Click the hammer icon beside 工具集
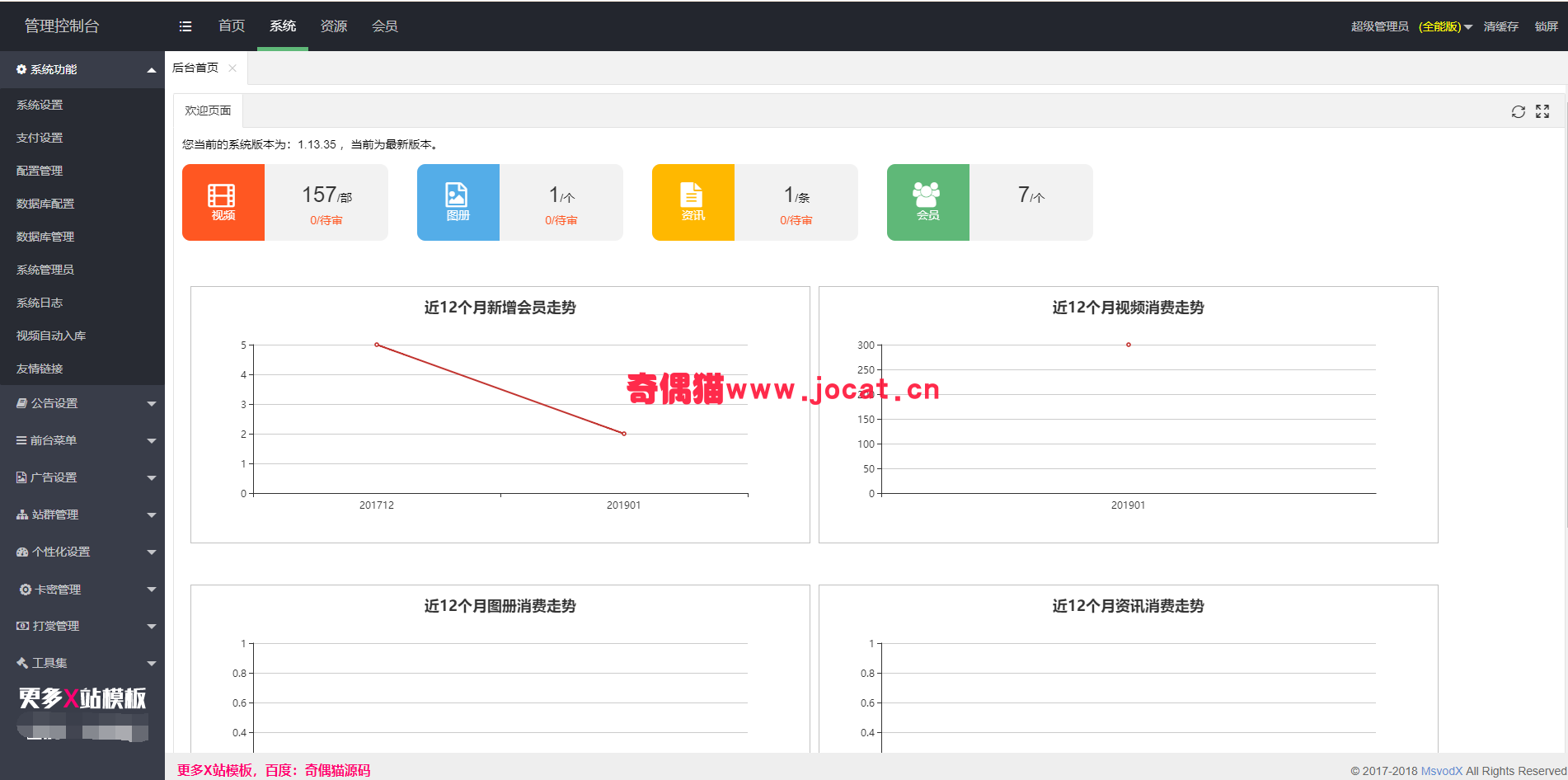The height and width of the screenshot is (780, 1568). [22, 663]
